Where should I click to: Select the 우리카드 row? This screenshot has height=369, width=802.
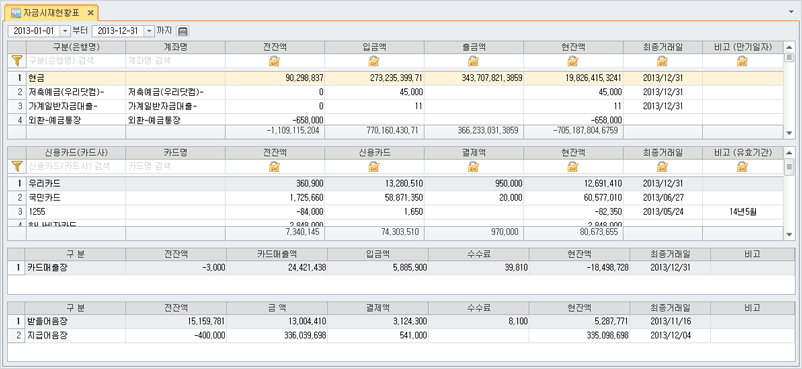(x=395, y=183)
